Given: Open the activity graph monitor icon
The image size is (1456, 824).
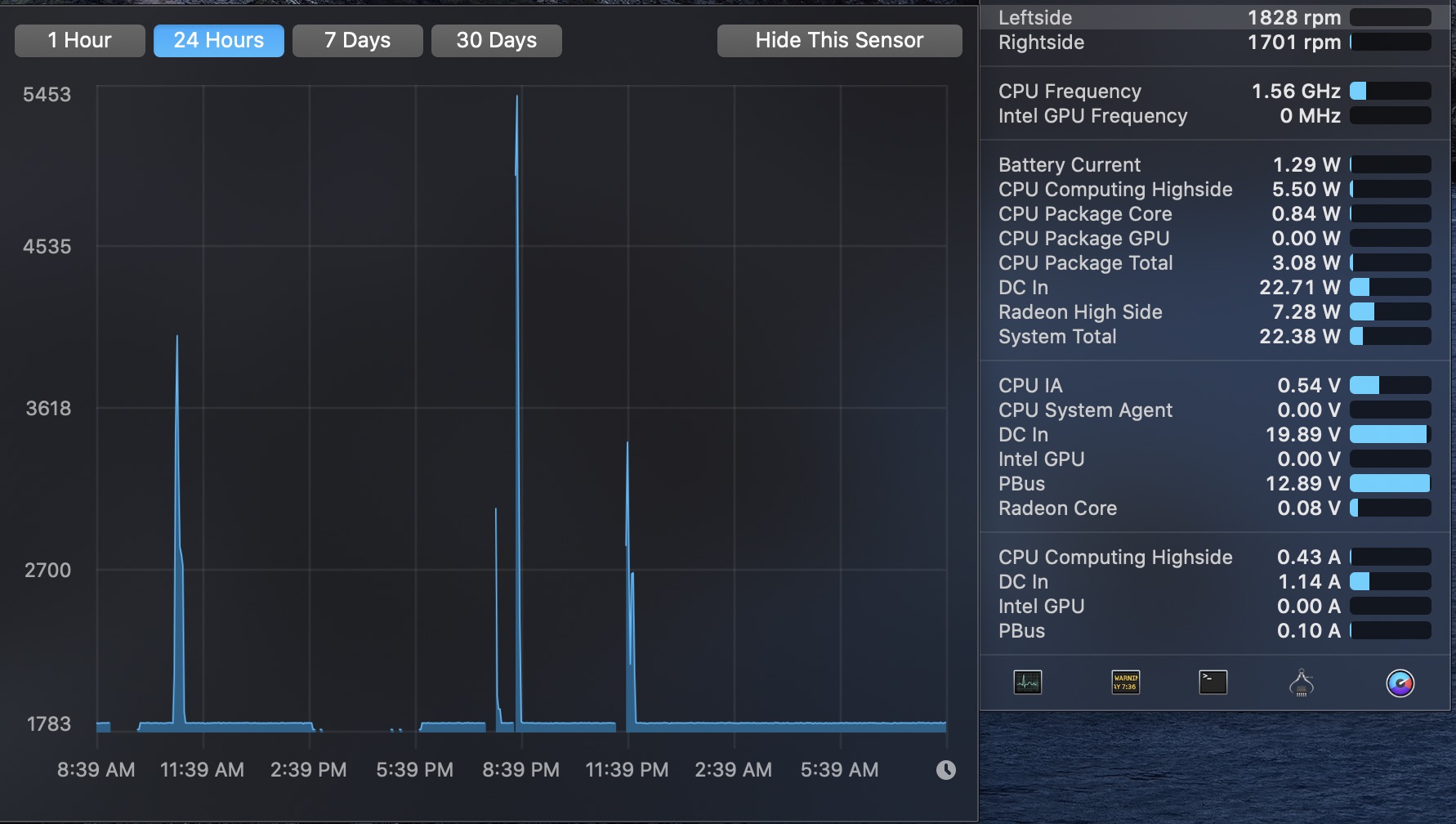Looking at the screenshot, I should pyautogui.click(x=1028, y=683).
